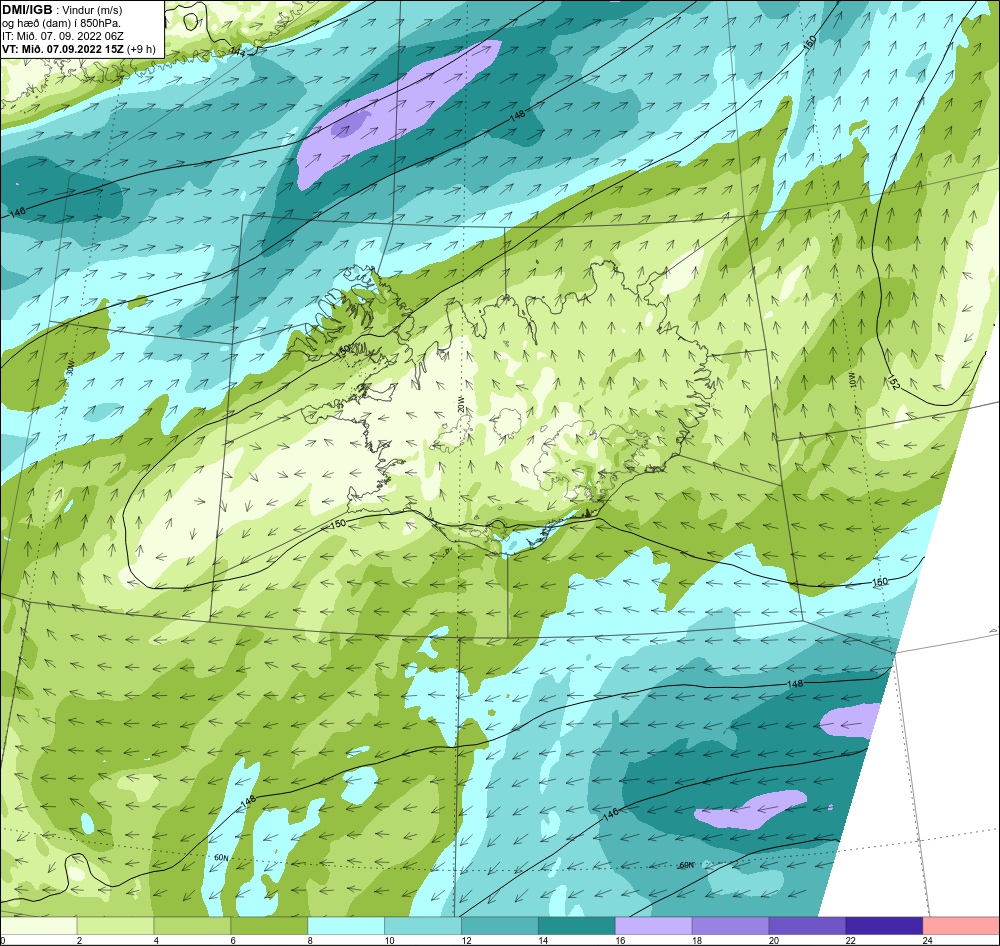Click the legend tick label '2'
Image resolution: width=1000 pixels, height=946 pixels.
pos(79,940)
